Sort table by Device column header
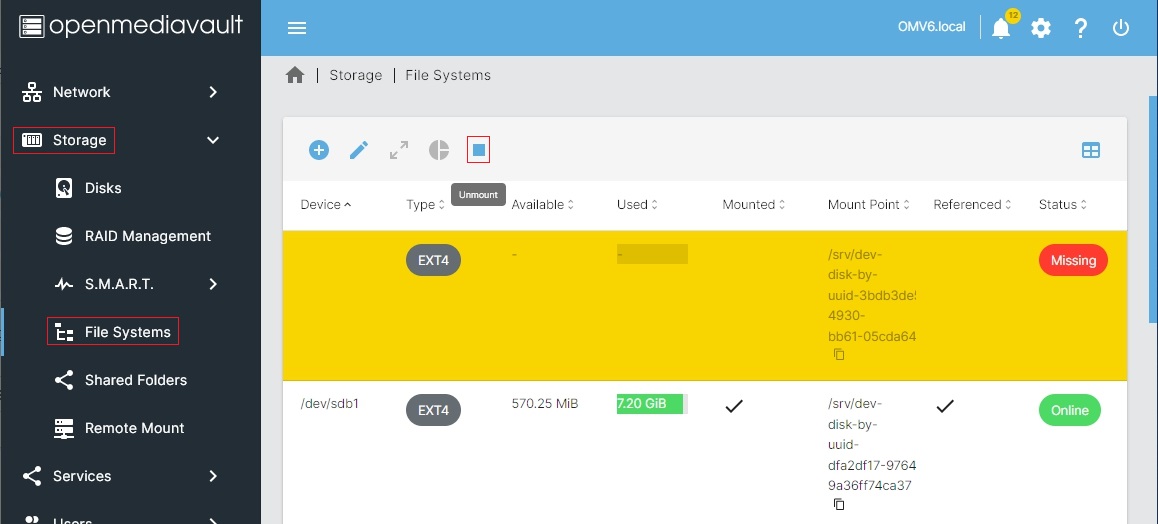 click(x=321, y=204)
